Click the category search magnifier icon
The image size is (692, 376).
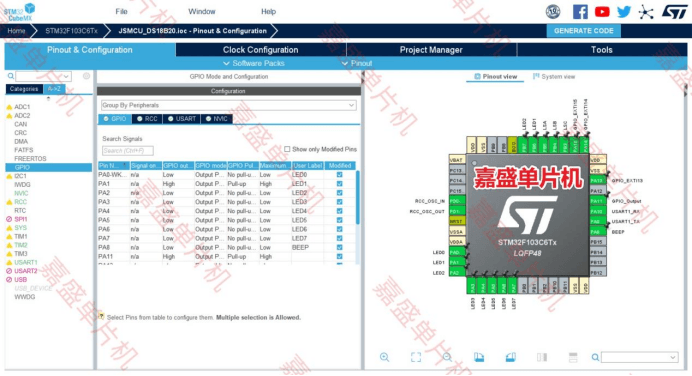coord(11,76)
